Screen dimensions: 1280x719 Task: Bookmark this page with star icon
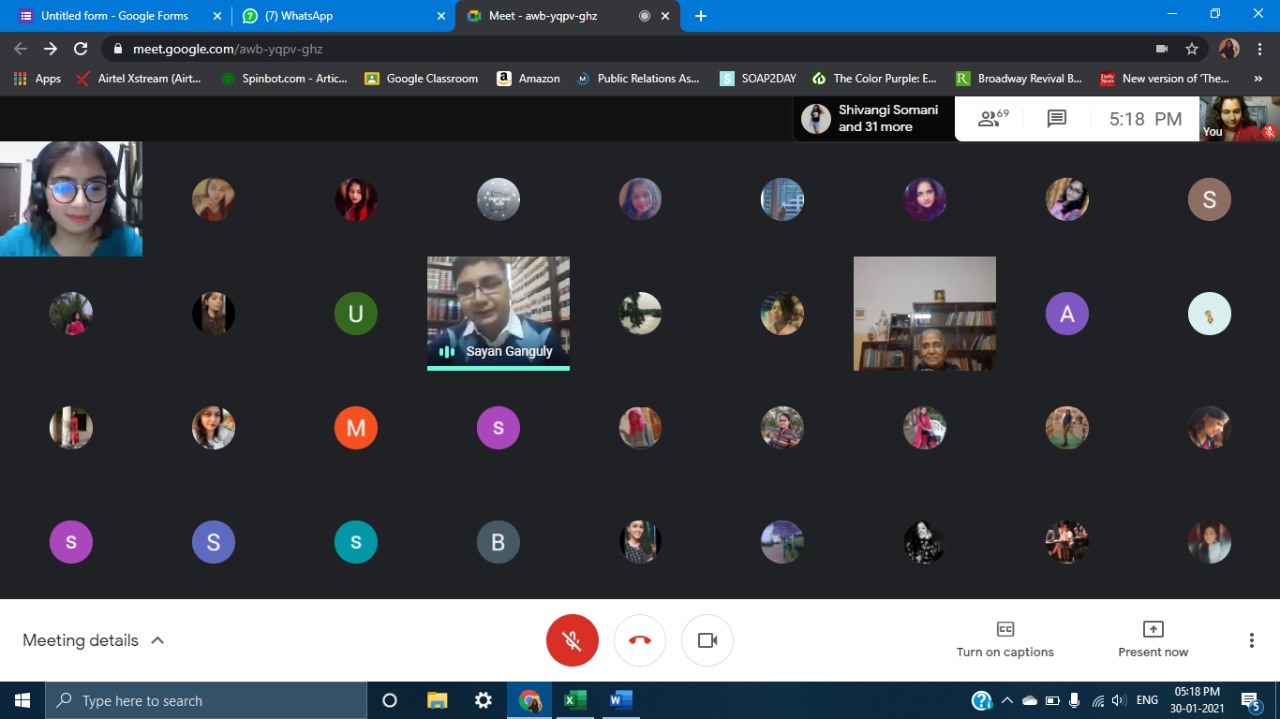point(1191,49)
